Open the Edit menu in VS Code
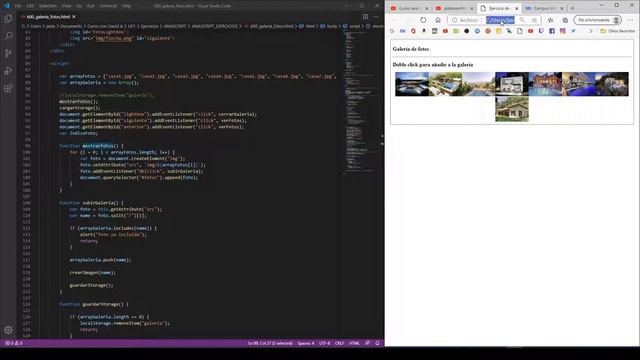 coord(30,6)
